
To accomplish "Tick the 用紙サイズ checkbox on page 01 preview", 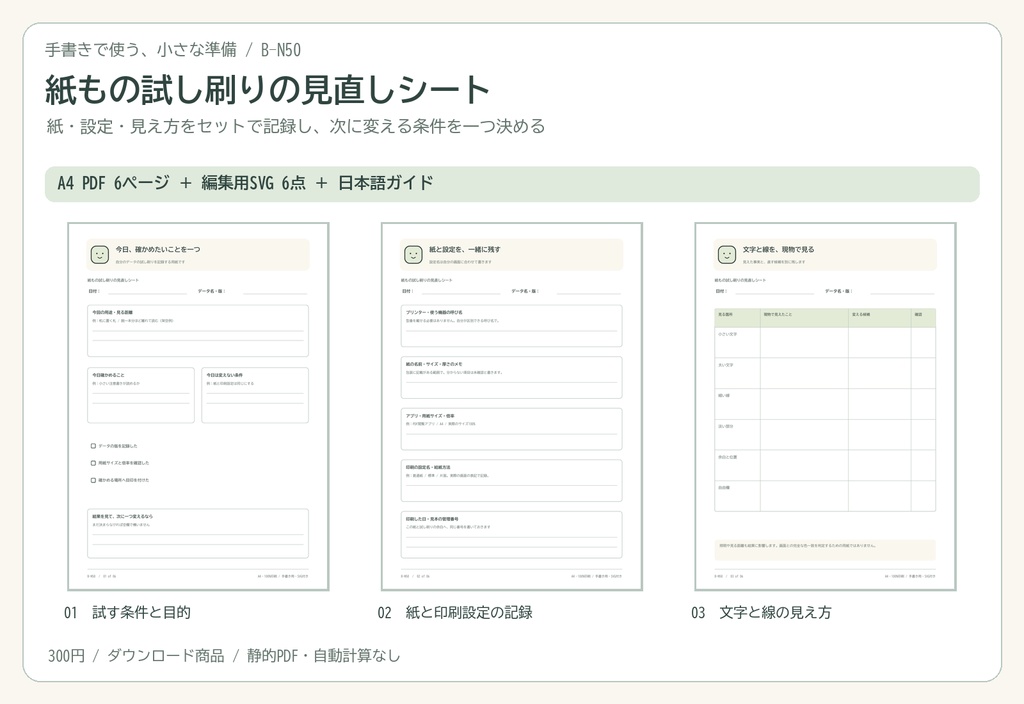I will [93, 463].
